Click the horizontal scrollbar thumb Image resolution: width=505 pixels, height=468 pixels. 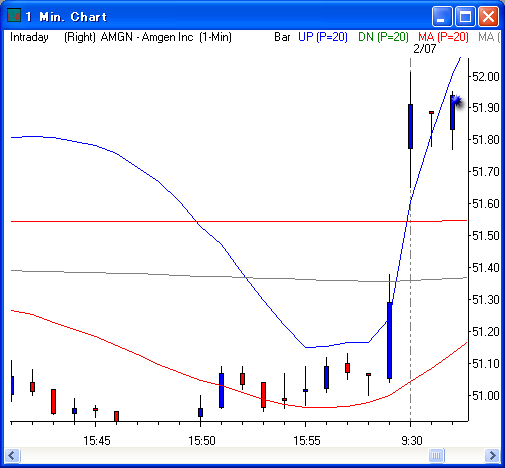click(x=437, y=455)
